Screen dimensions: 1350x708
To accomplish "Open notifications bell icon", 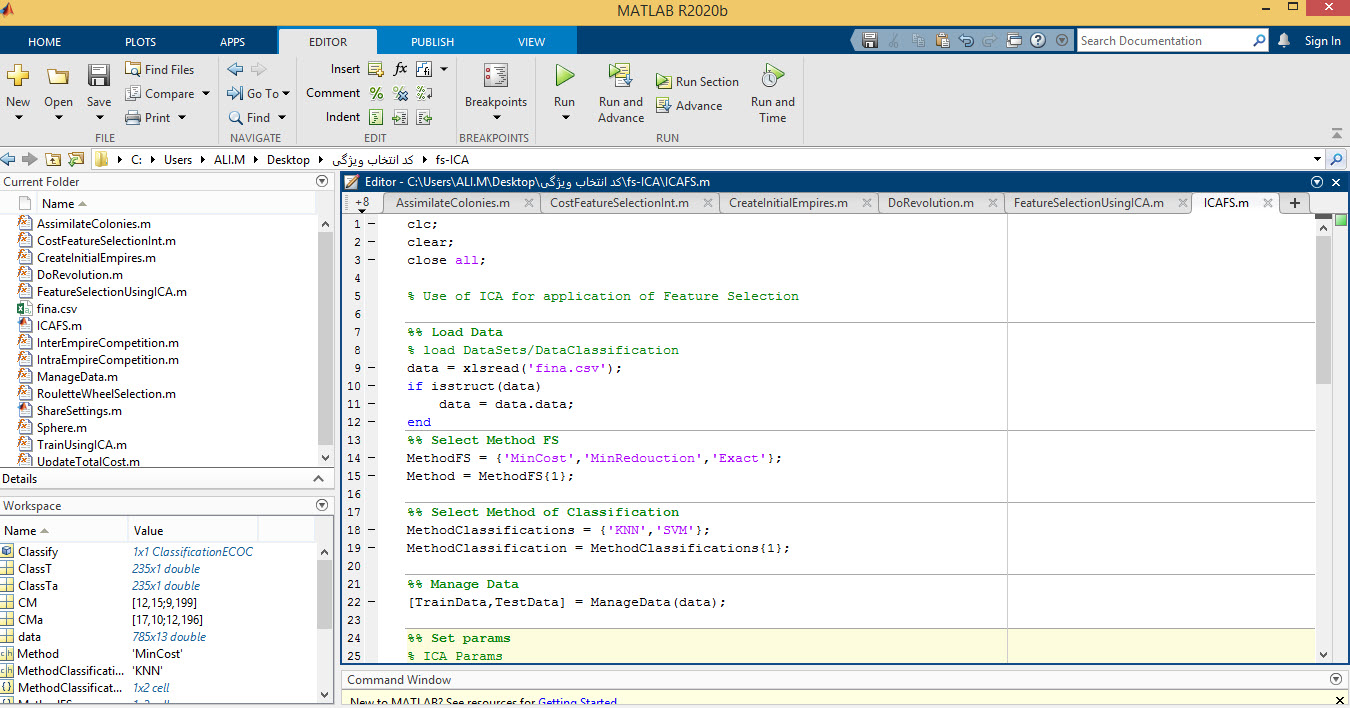I will pos(1284,41).
